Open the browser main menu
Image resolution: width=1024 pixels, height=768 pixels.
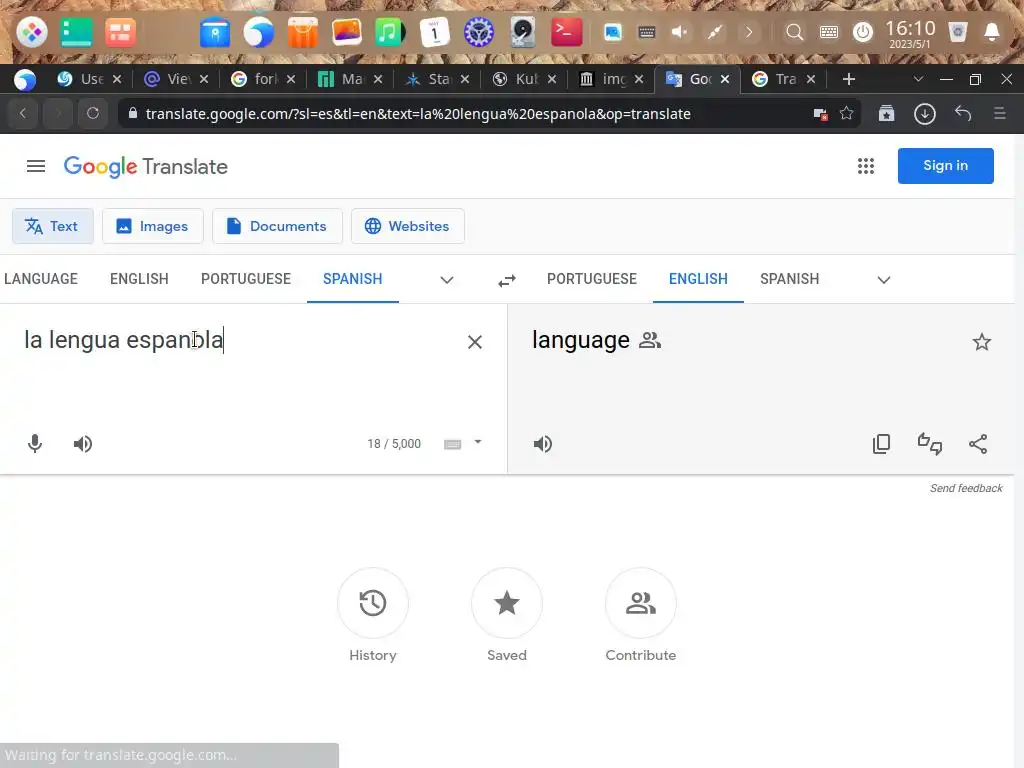tap(999, 114)
